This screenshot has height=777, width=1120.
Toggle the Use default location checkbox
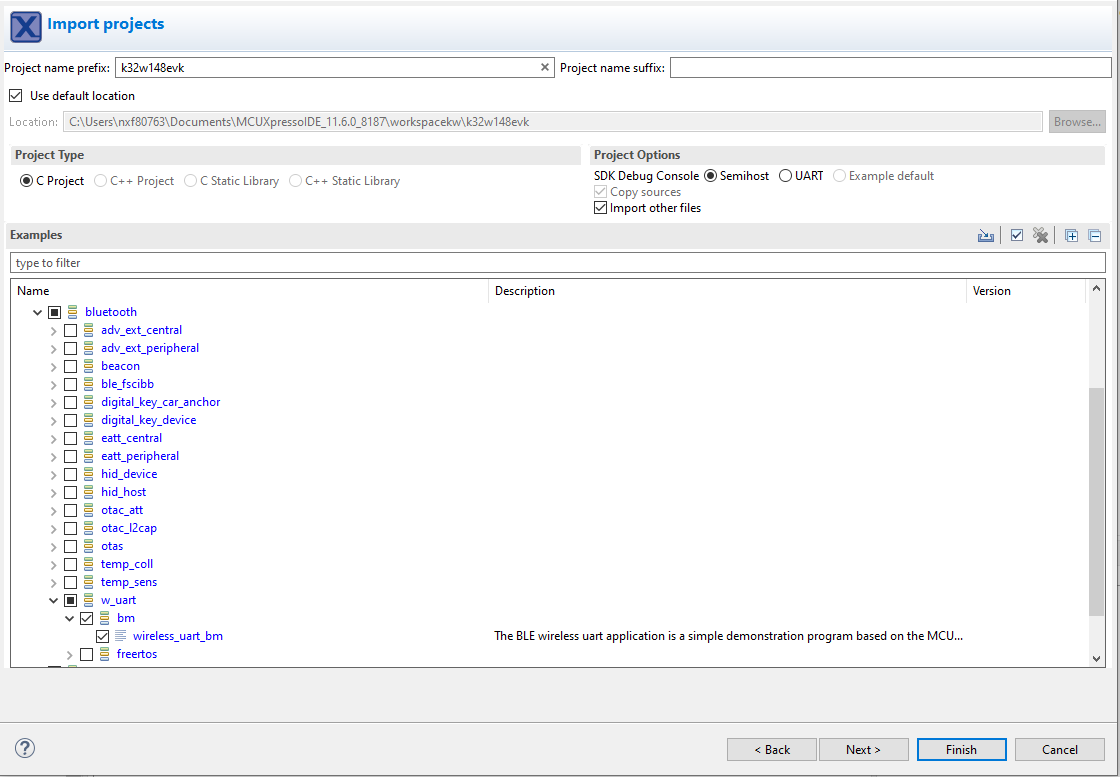coord(15,96)
